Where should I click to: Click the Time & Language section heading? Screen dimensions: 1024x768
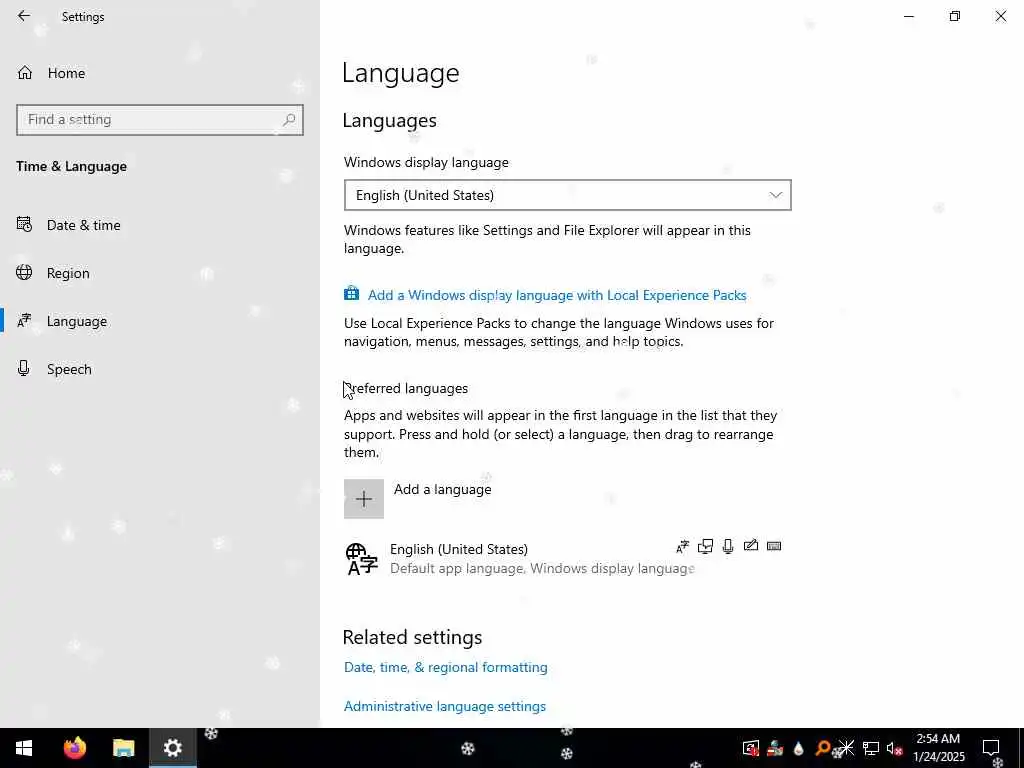(x=72, y=167)
